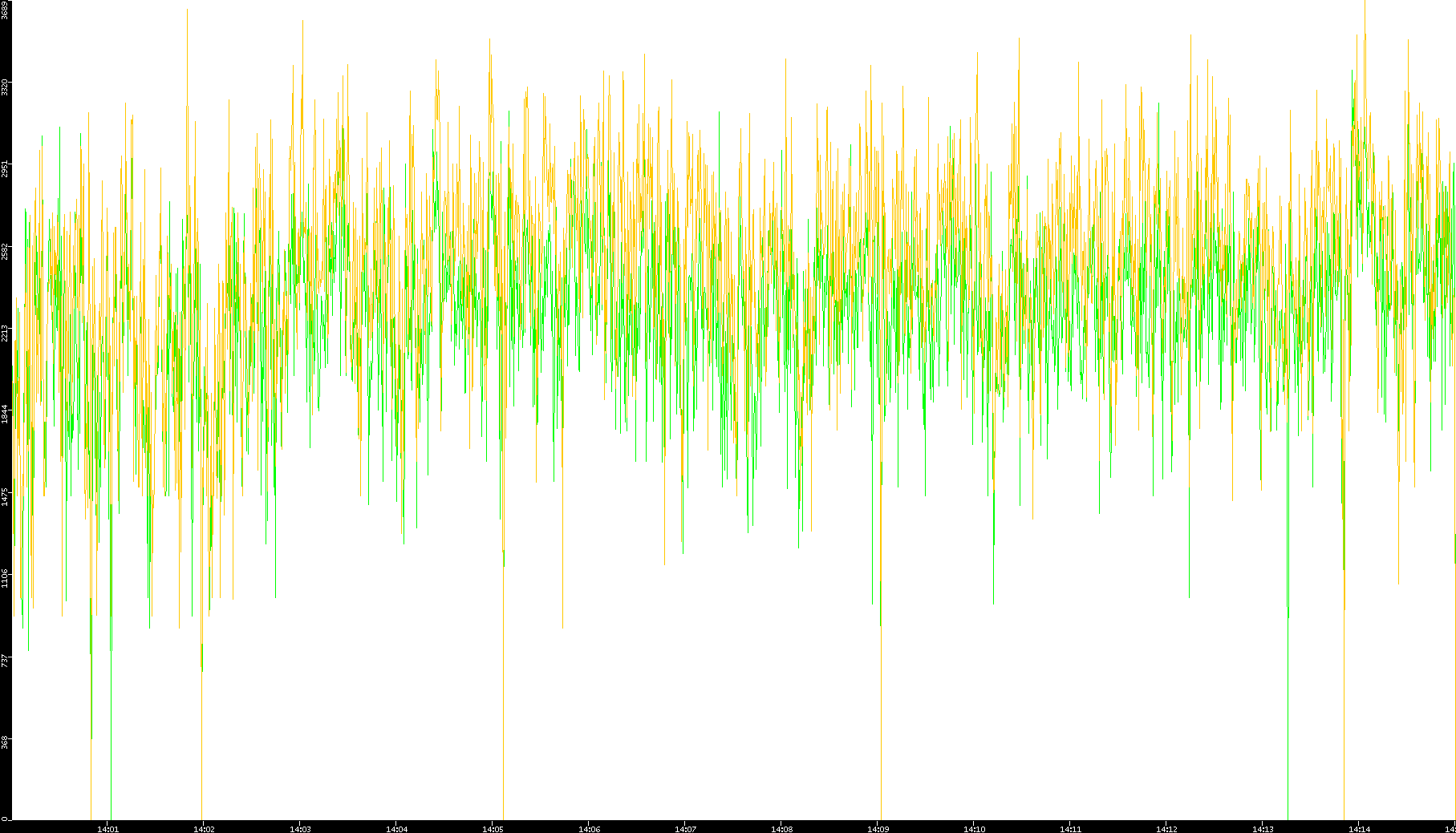The width and height of the screenshot is (1456, 833).
Task: Click the 14:01 time axis label
Action: [x=107, y=829]
